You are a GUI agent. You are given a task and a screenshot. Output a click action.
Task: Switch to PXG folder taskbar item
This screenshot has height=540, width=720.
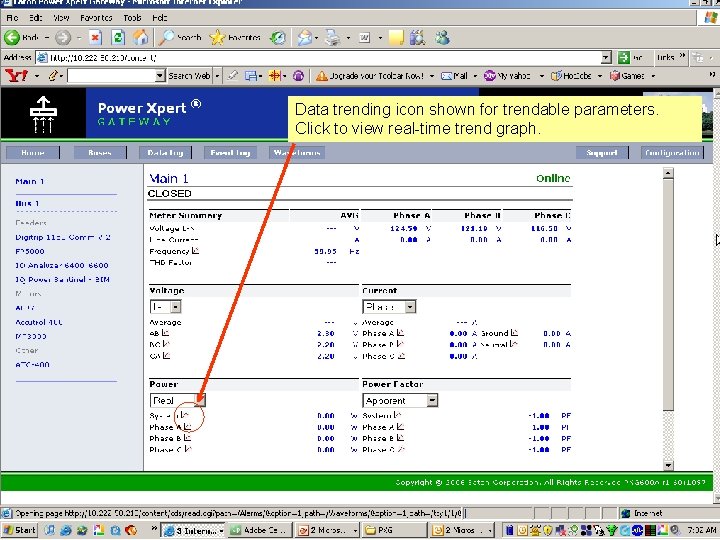pos(394,530)
